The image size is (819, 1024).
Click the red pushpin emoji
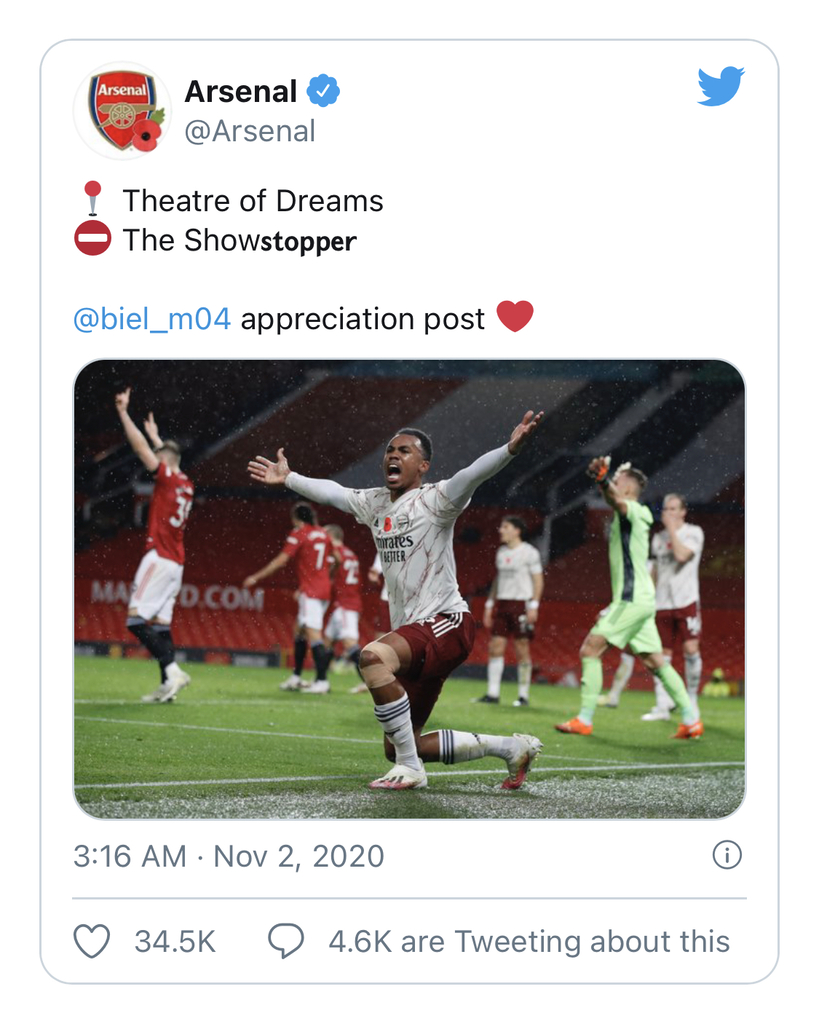(93, 199)
